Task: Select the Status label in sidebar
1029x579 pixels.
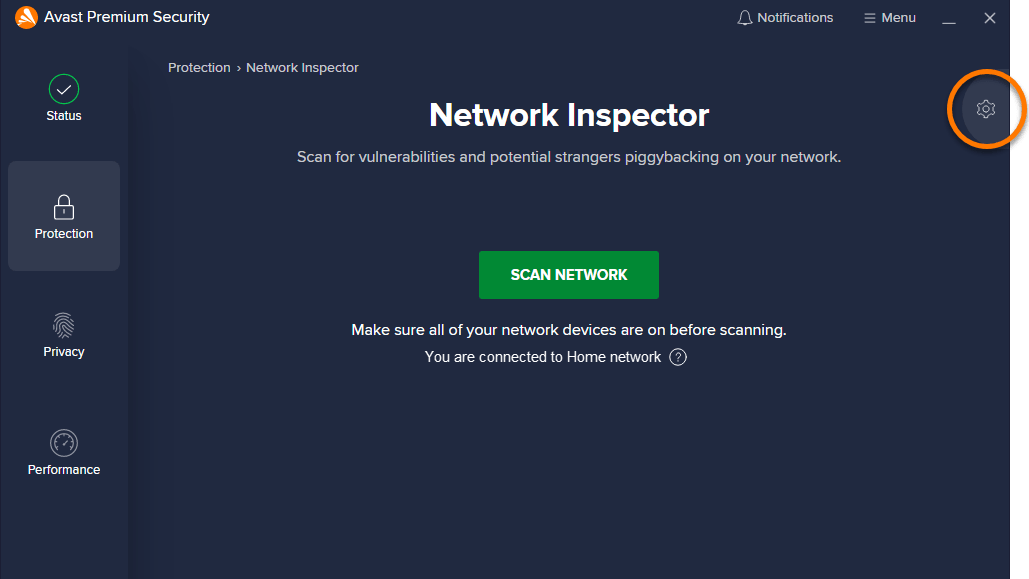Action: 63,115
